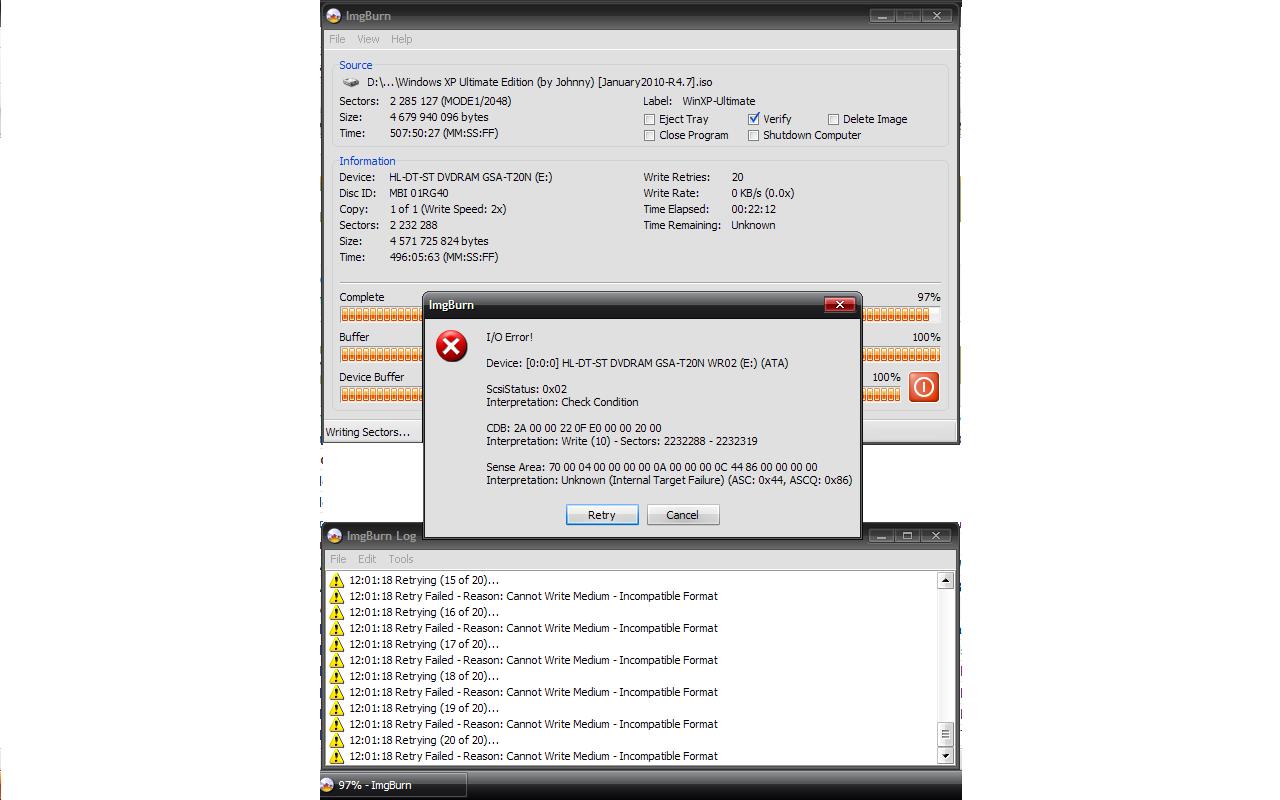The width and height of the screenshot is (1280, 800).
Task: Click the log scrollbar thumb
Action: (945, 734)
